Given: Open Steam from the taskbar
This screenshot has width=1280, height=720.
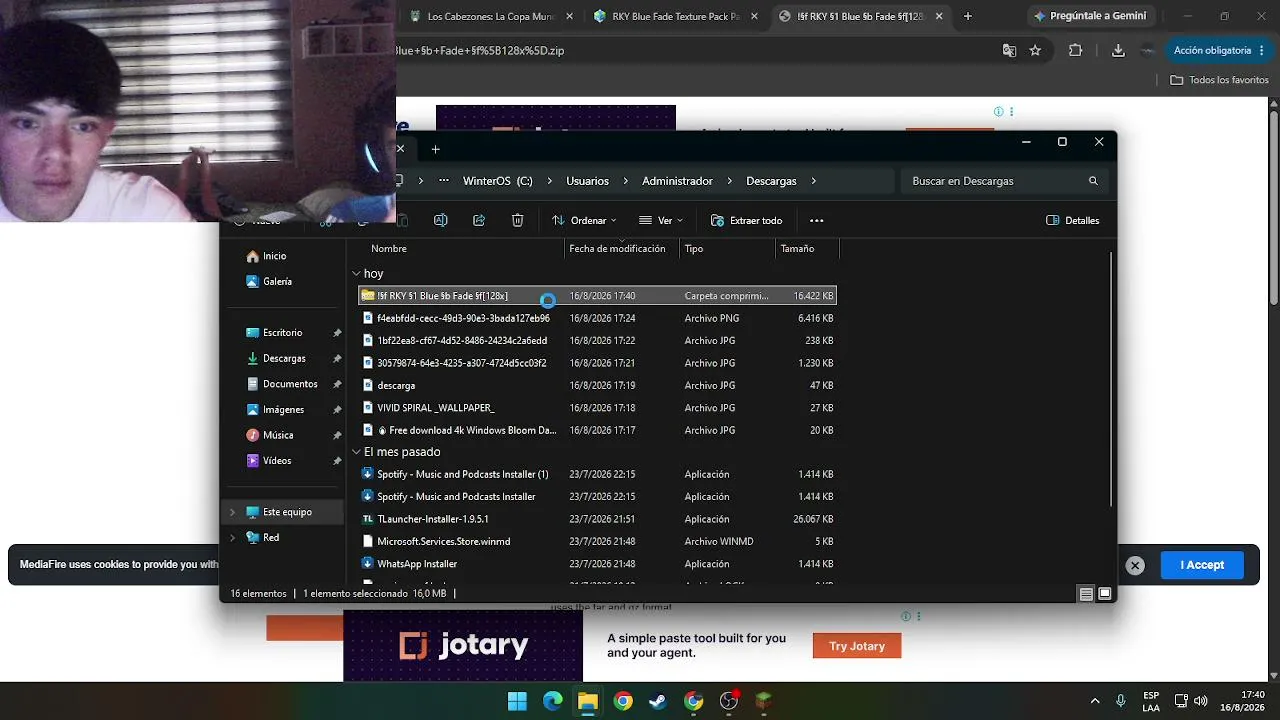Looking at the screenshot, I should coord(658,701).
